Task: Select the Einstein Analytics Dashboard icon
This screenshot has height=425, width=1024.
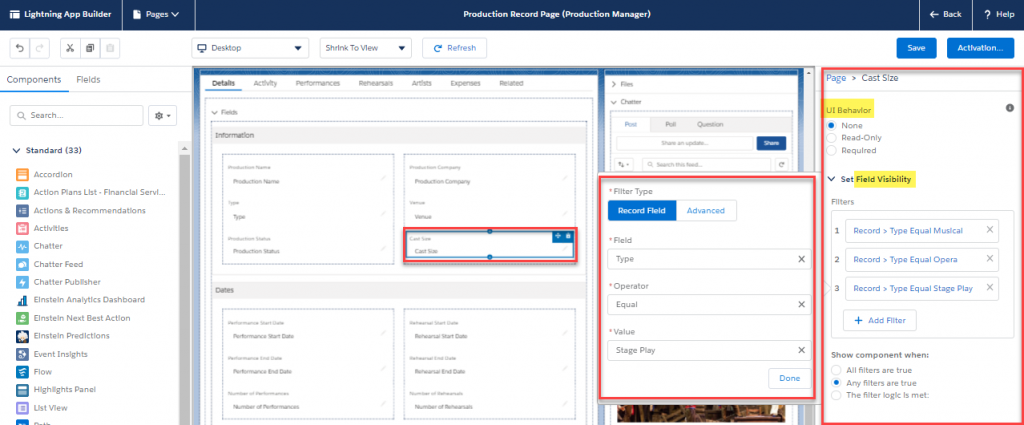Action: [22, 300]
